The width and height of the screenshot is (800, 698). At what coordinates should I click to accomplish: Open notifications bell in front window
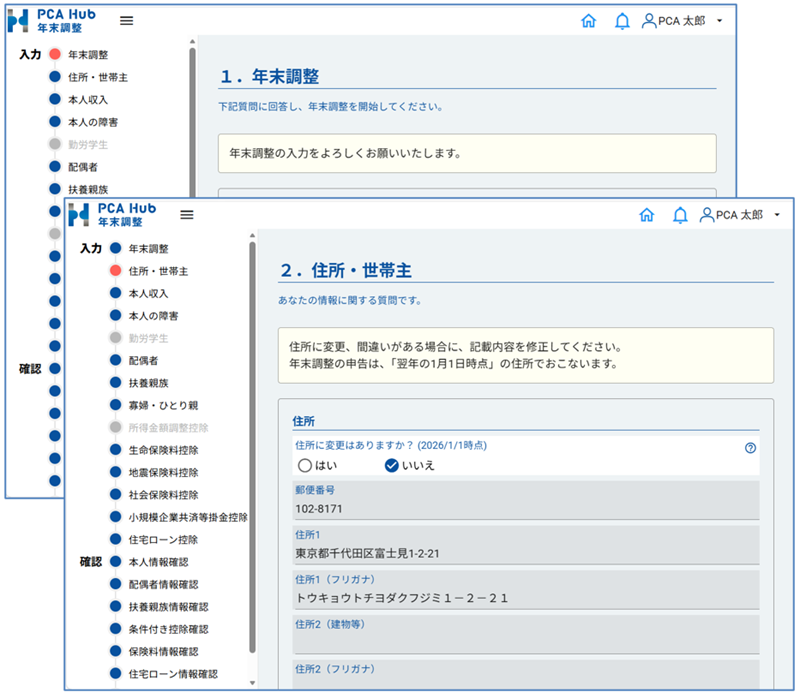coord(680,215)
